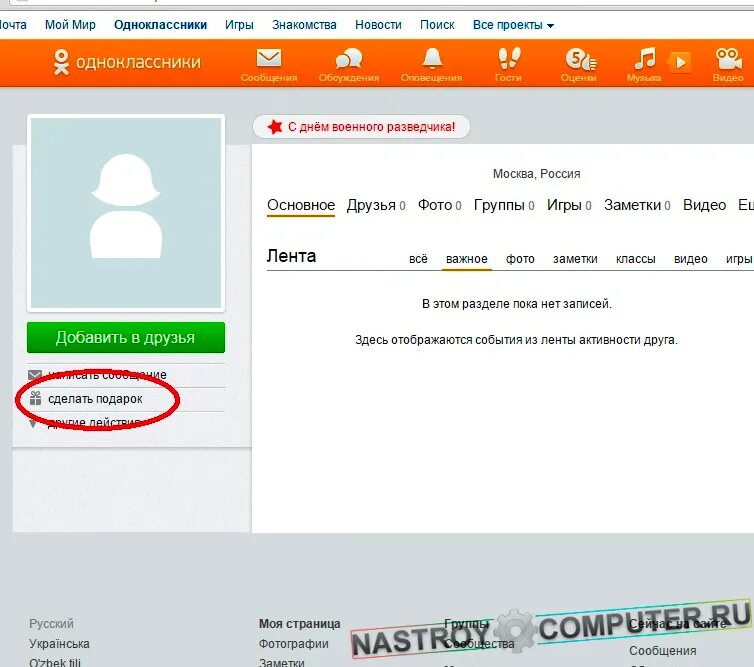Click the Добавить в друзья button
The image size is (754, 667).
[x=126, y=337]
